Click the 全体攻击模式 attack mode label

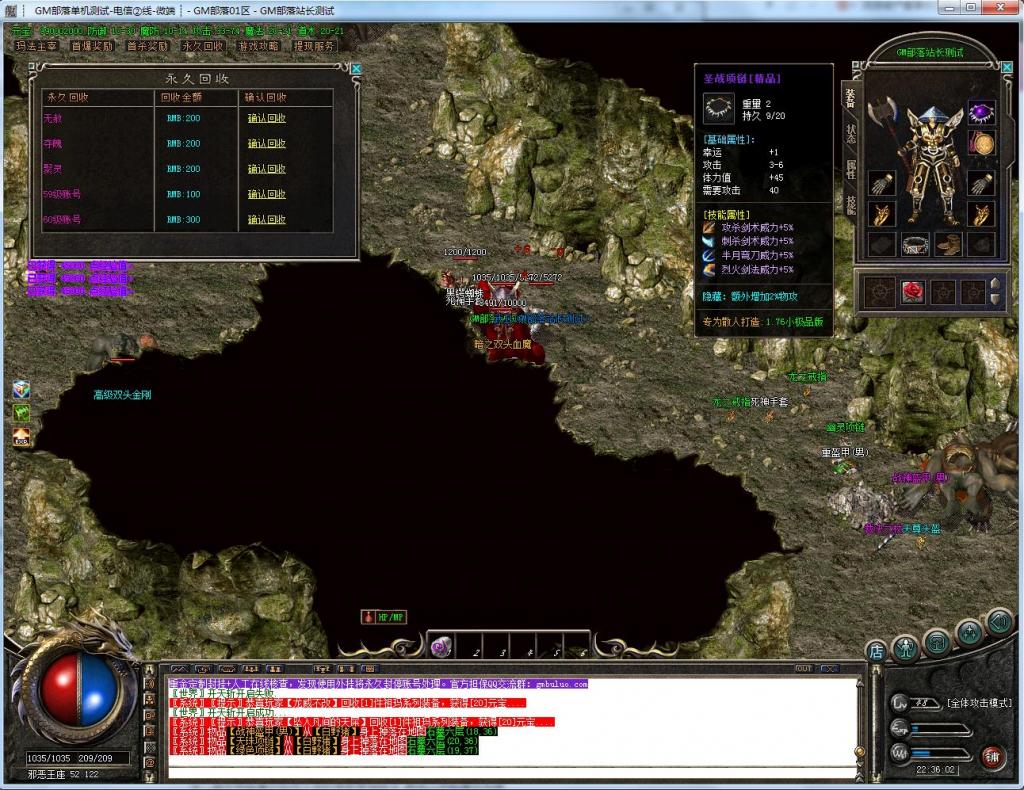[979, 703]
